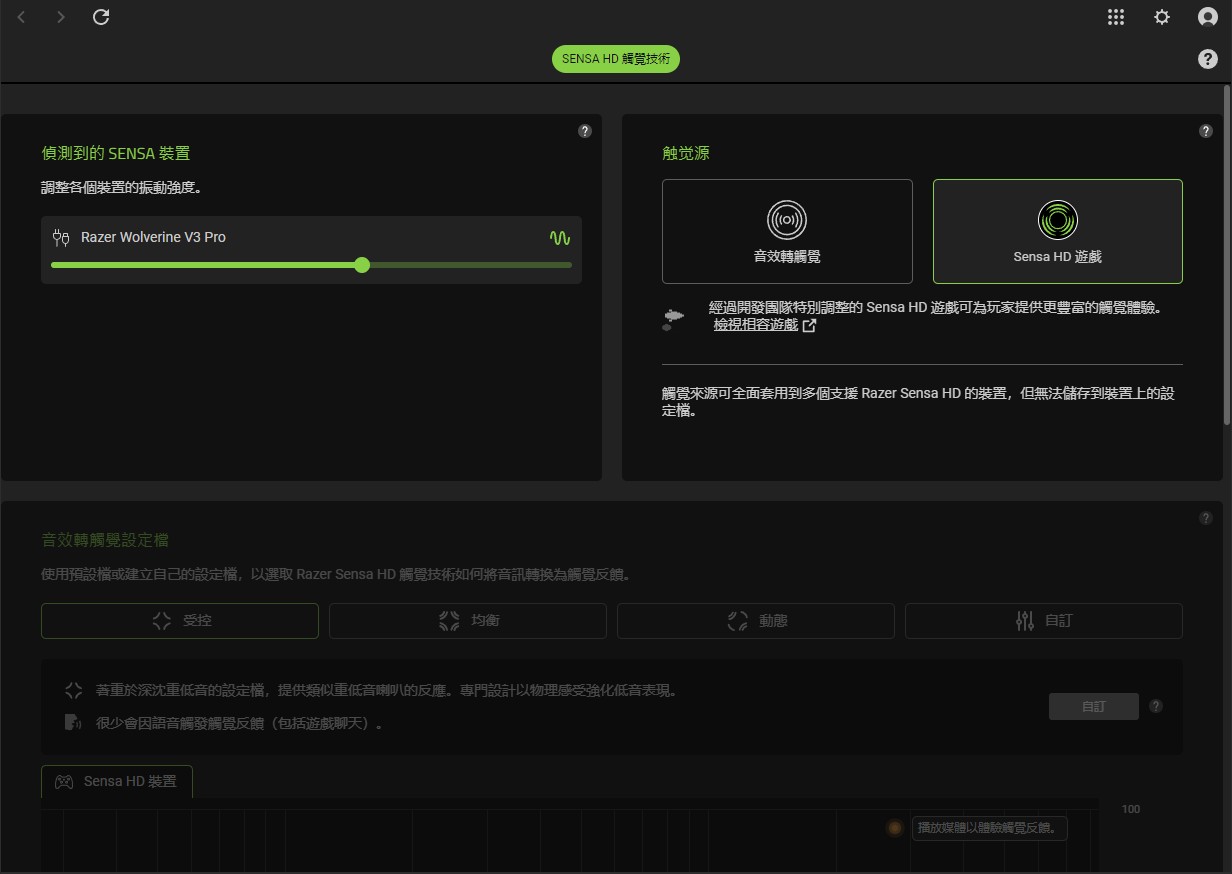1232x874 pixels.
Task: Open the user account profile
Action: (1207, 17)
